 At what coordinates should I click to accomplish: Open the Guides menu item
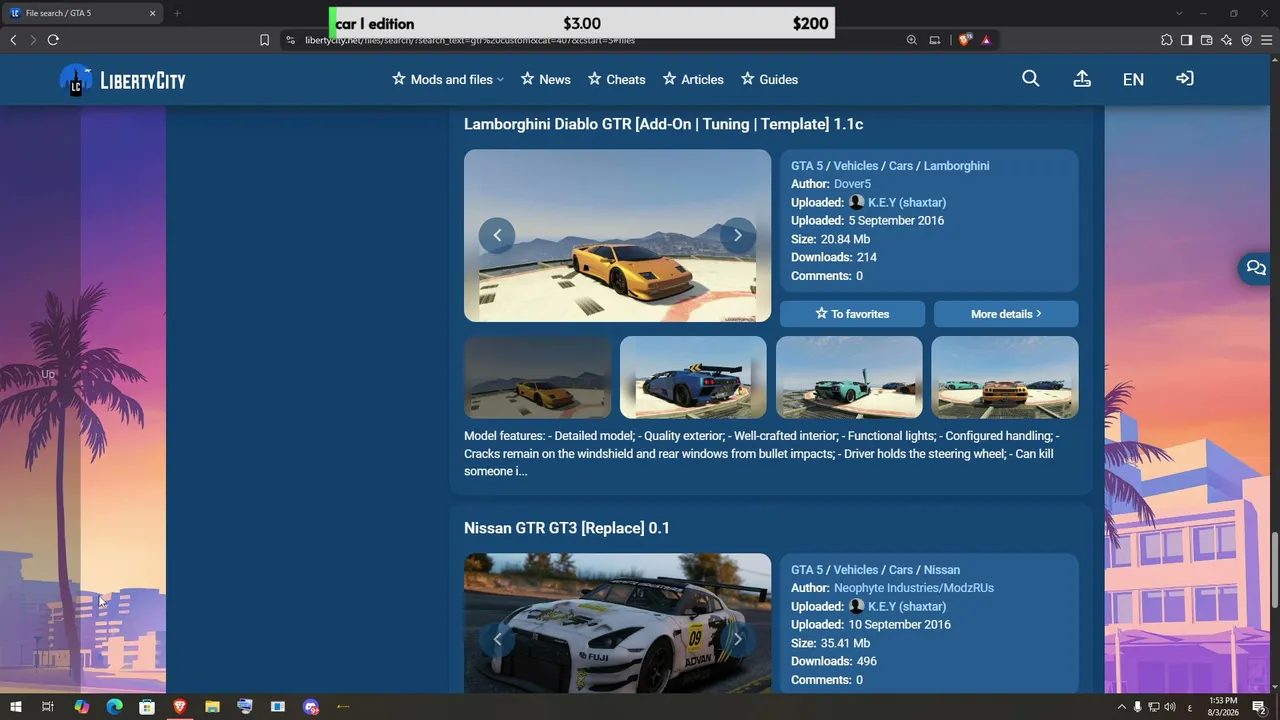[769, 79]
